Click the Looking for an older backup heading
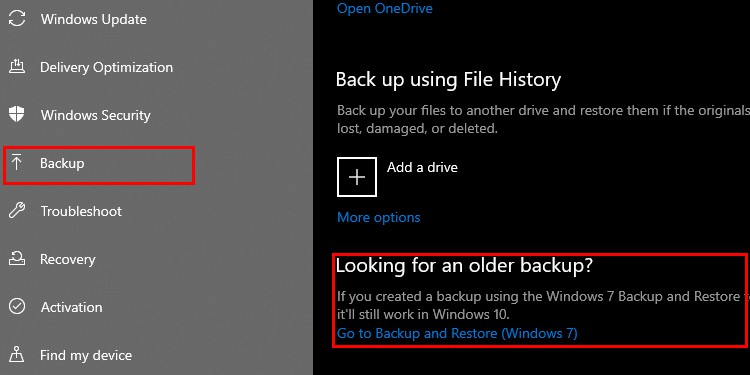The image size is (750, 375). [x=464, y=265]
